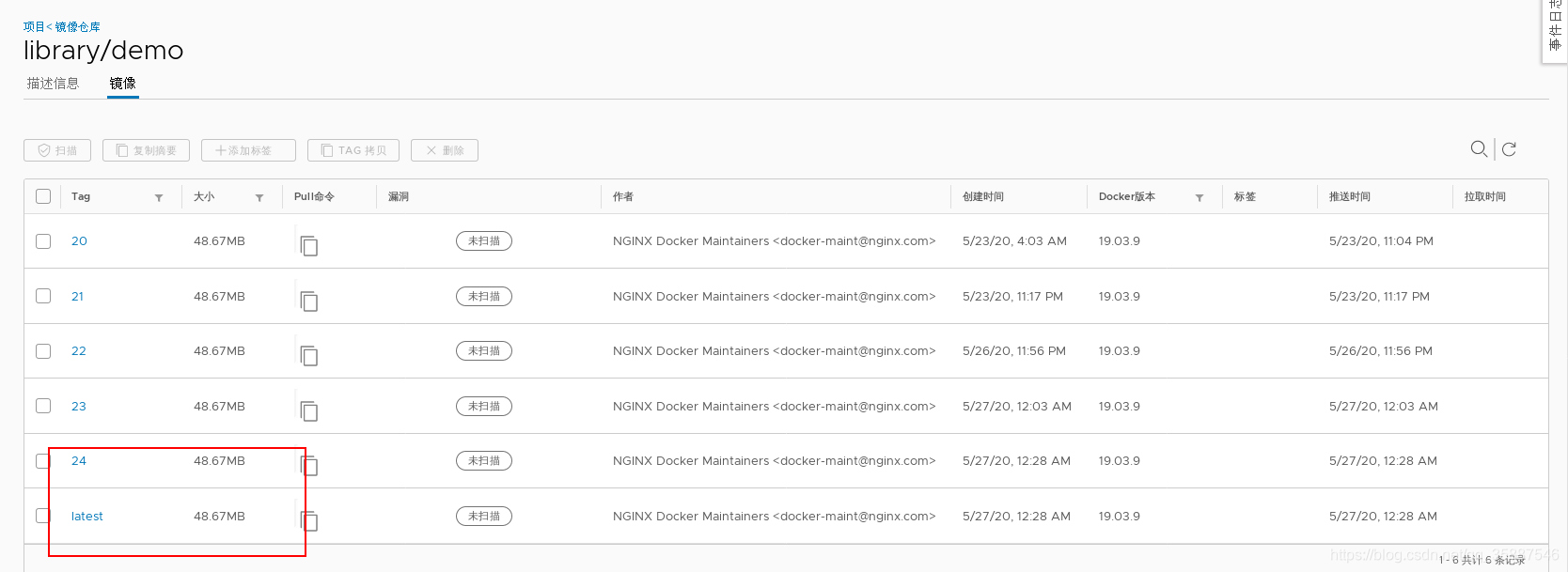
Task: Click the 创建时间 column header
Action: [983, 196]
